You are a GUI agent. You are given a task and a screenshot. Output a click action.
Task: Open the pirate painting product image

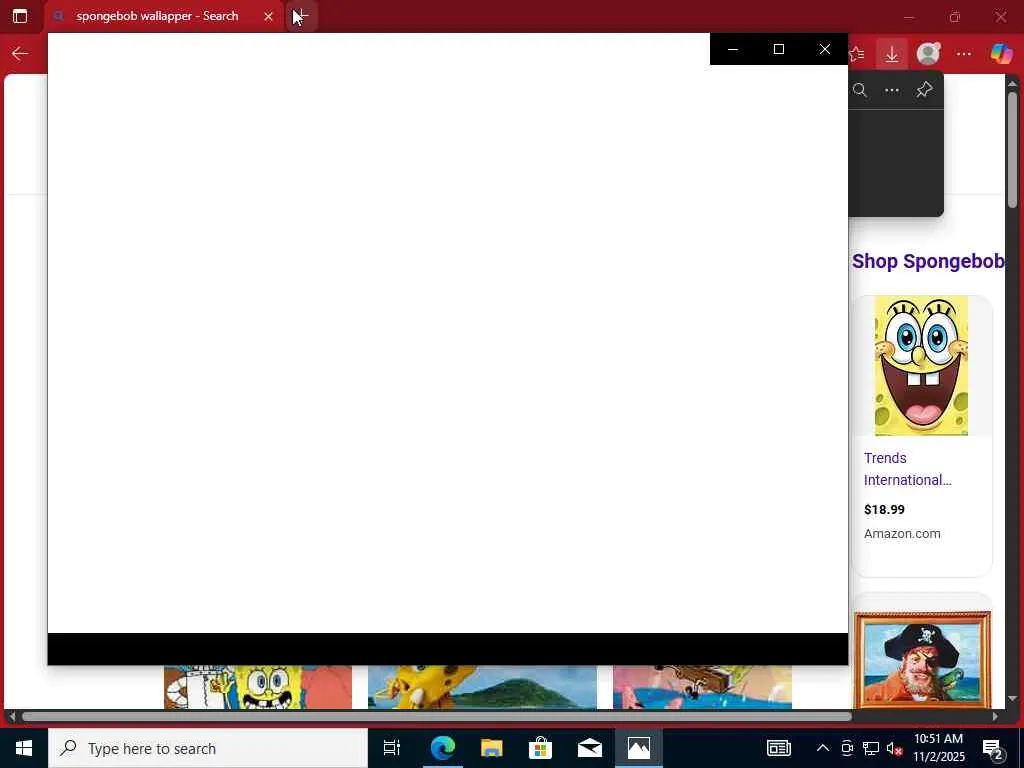click(x=922, y=660)
